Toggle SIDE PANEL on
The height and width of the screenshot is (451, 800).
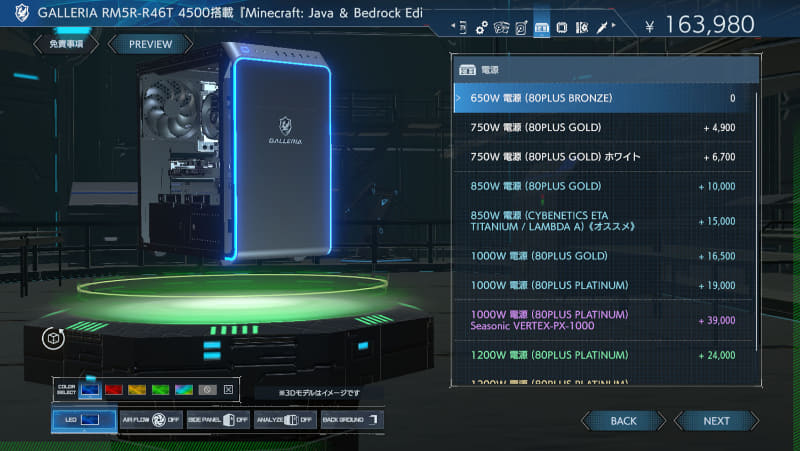tap(218, 420)
